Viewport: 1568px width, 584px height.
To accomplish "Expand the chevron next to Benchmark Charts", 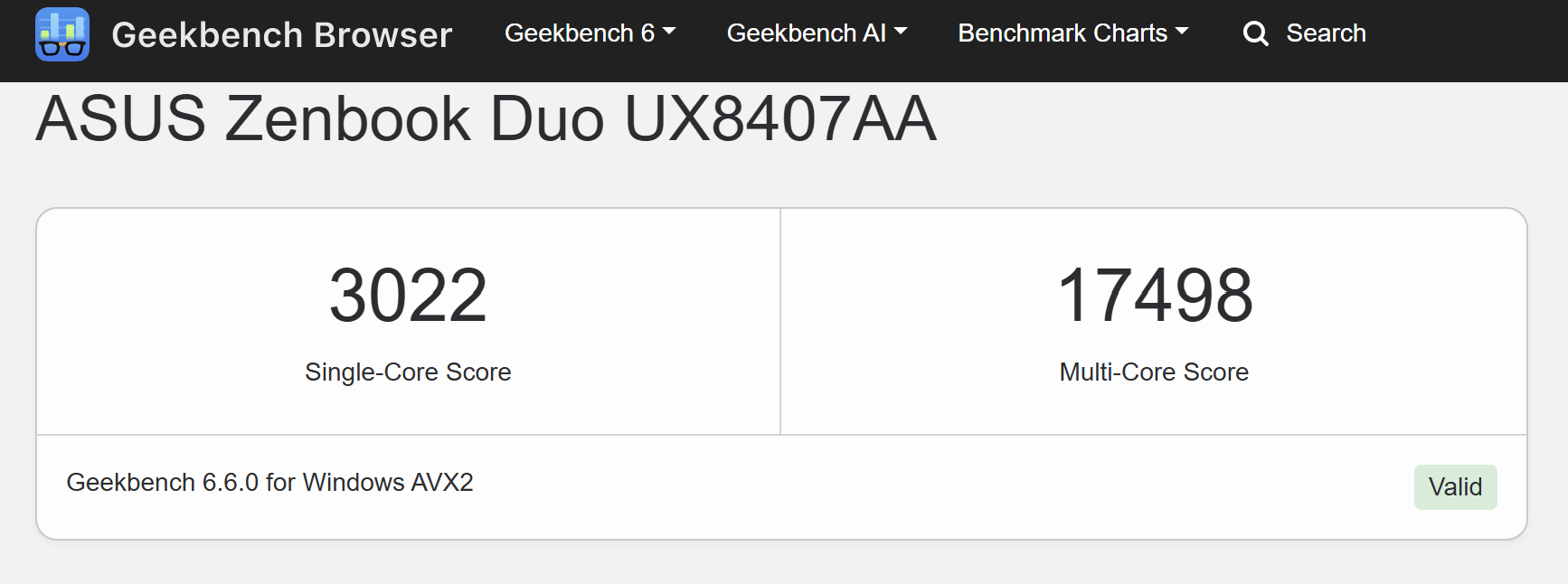I will tap(1183, 33).
